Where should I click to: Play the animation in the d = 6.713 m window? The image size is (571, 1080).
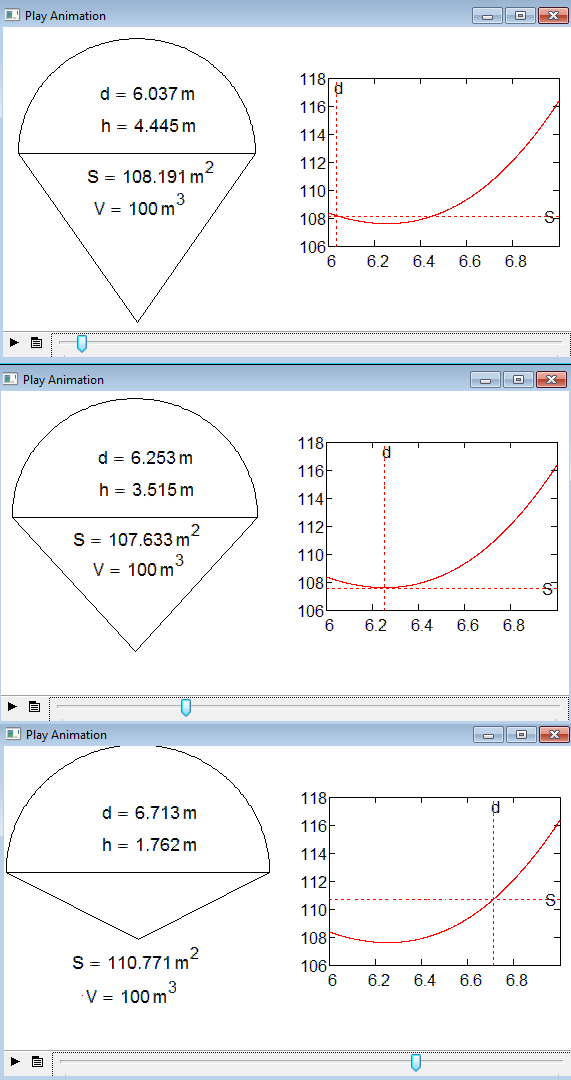pyautogui.click(x=14, y=1061)
